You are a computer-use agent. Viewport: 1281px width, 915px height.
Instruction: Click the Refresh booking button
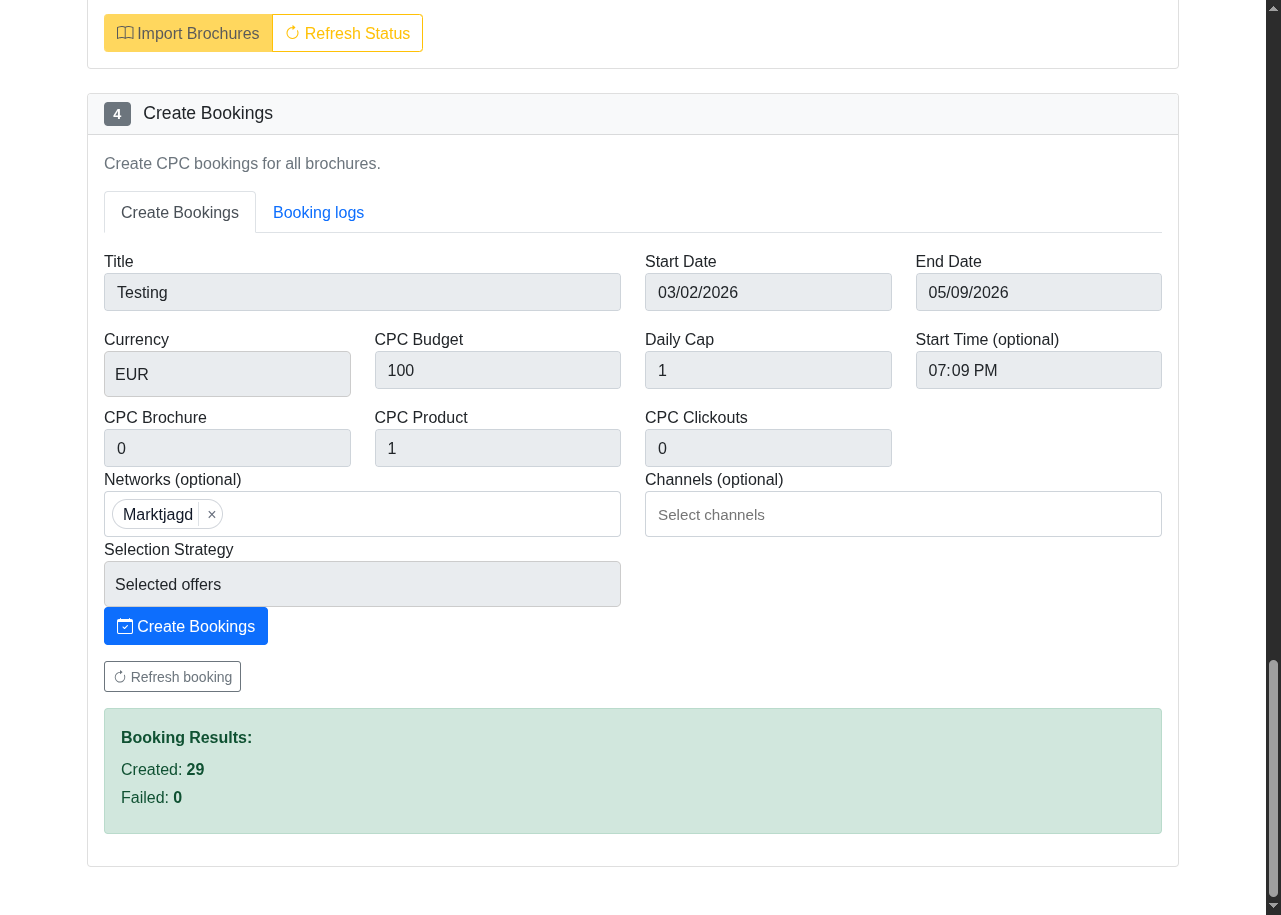pyautogui.click(x=172, y=677)
